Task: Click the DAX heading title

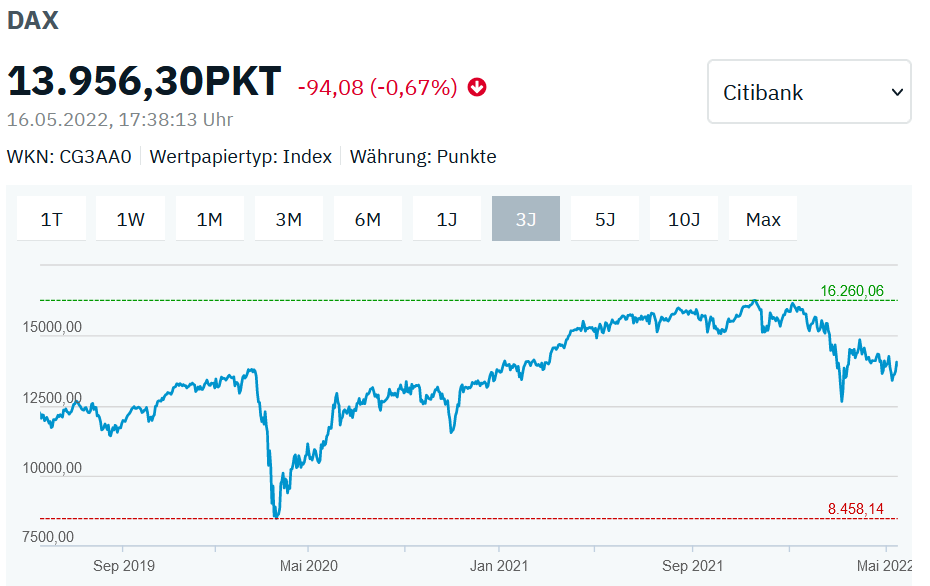Action: click(33, 21)
